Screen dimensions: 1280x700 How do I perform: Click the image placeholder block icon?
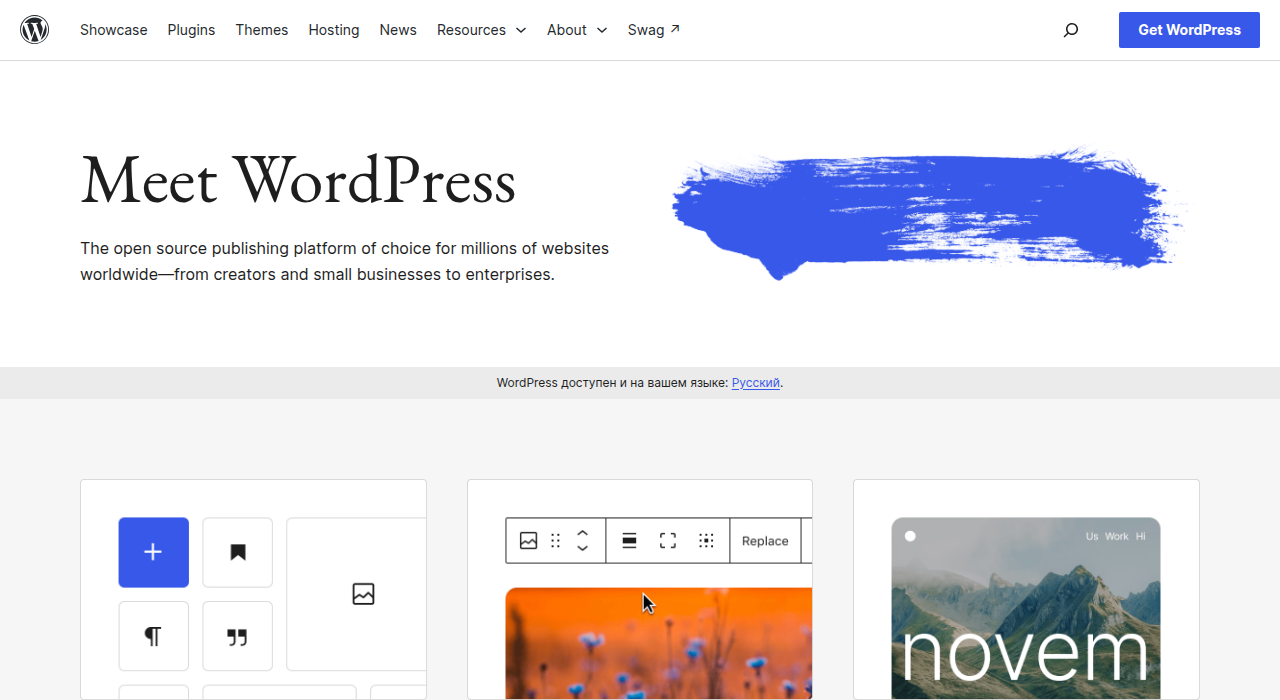(x=363, y=594)
